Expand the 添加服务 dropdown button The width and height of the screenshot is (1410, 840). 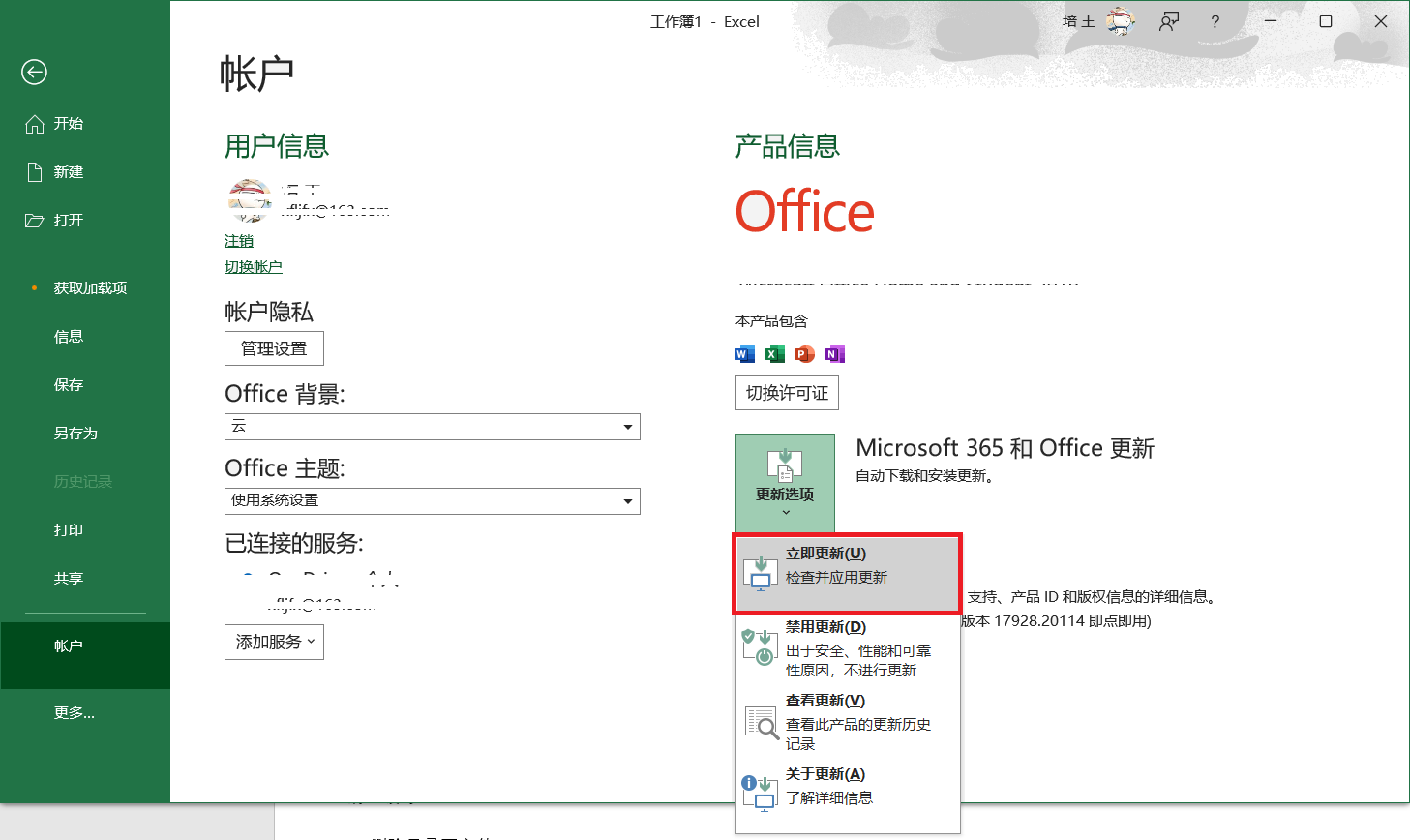[274, 643]
